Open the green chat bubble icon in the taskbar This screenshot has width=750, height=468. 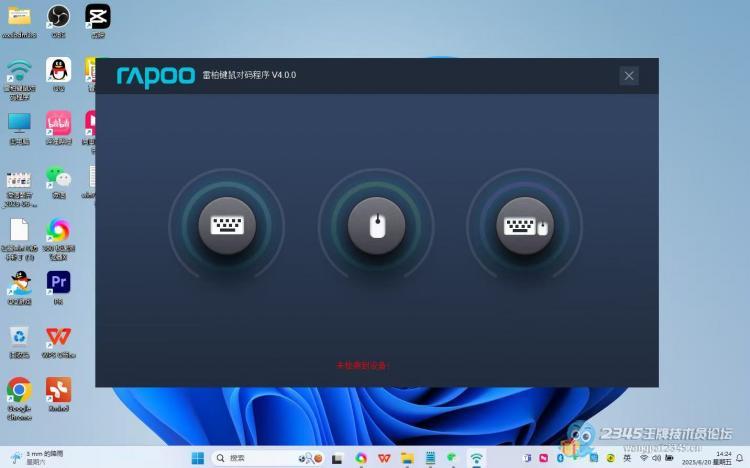click(452, 458)
